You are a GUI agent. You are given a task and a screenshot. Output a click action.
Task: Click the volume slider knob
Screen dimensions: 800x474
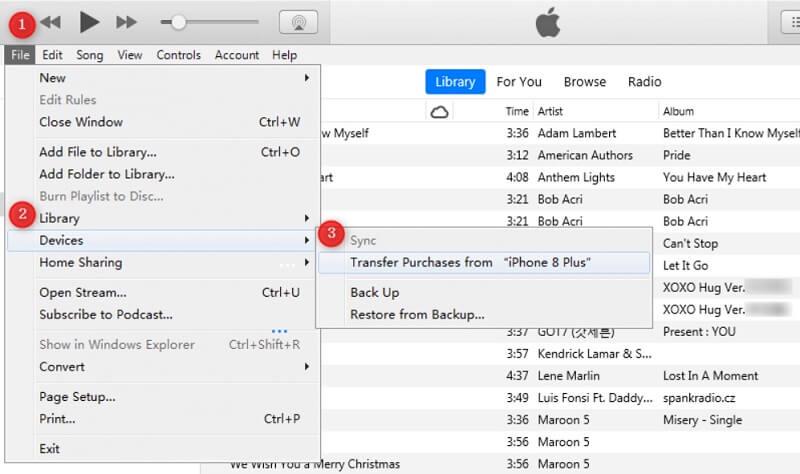tap(178, 22)
